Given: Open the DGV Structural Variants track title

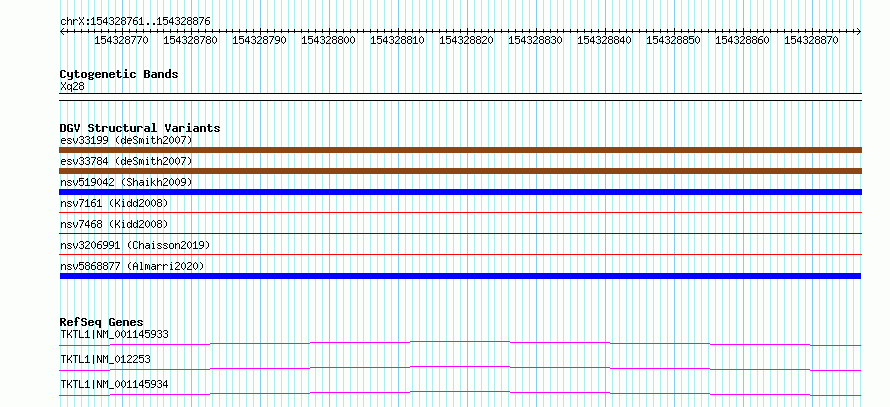Looking at the screenshot, I should (x=140, y=128).
